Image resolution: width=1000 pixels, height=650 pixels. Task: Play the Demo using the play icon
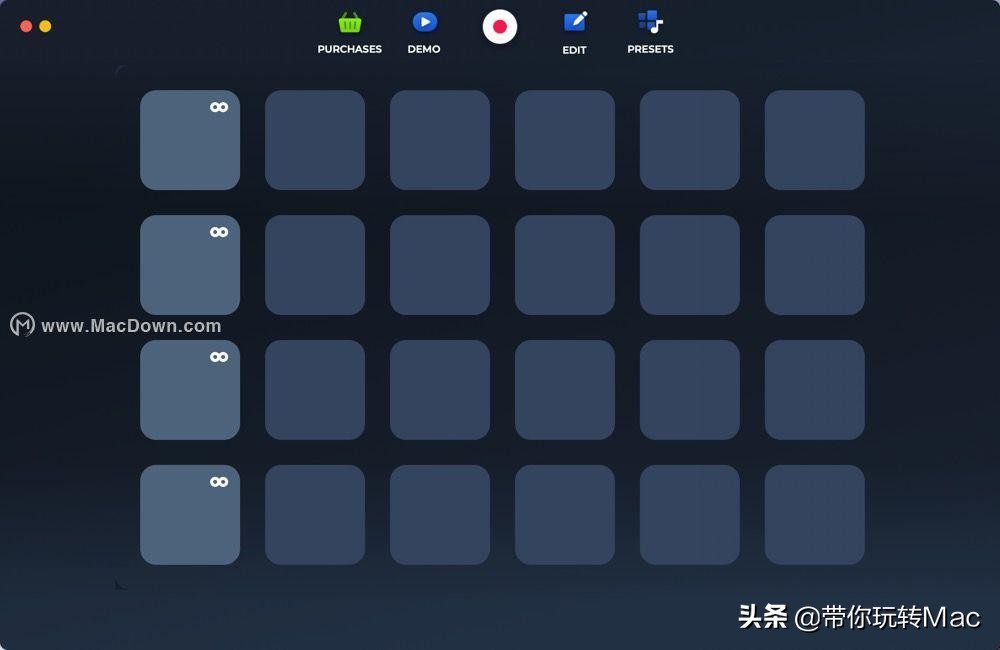point(424,22)
